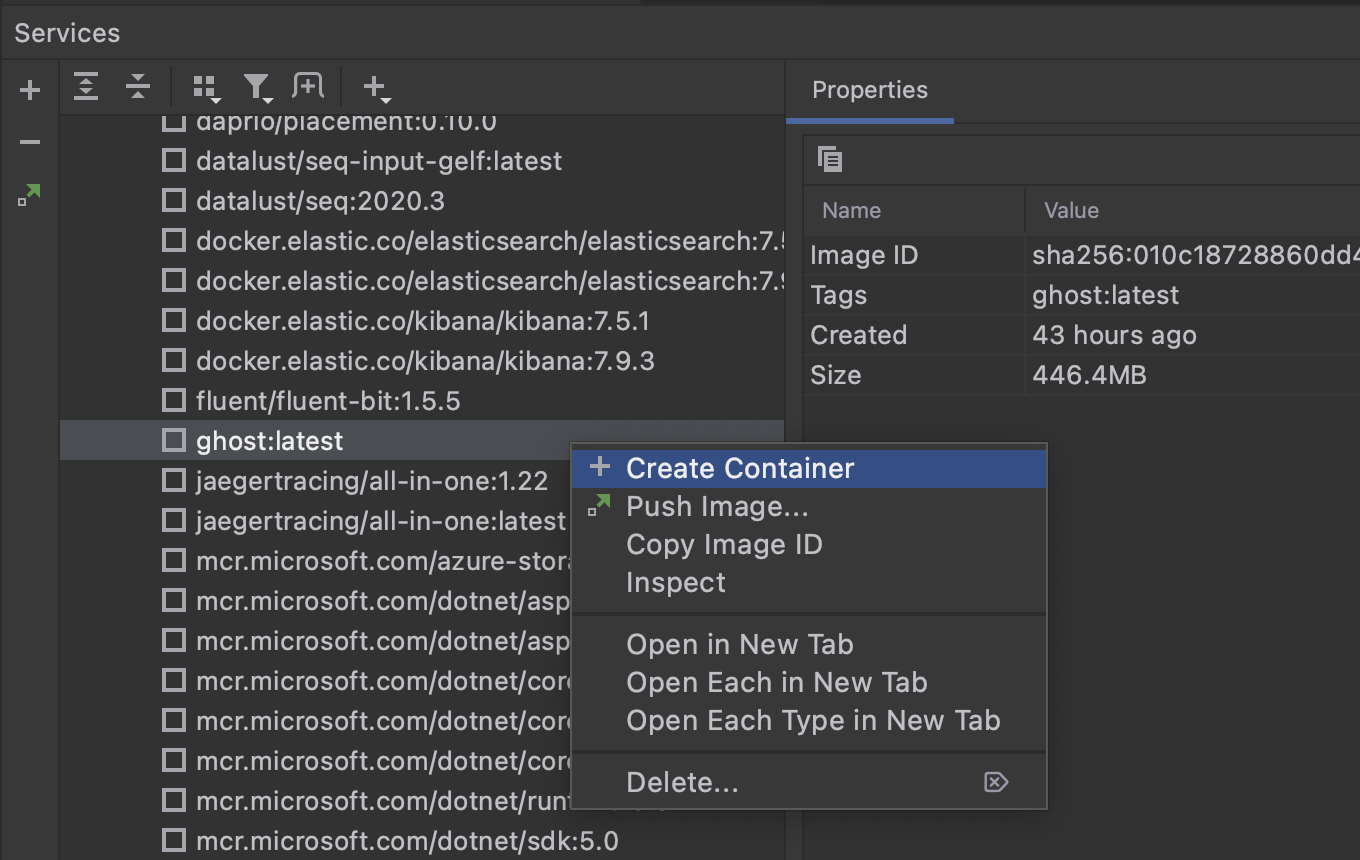Click the minus remove icon in left sidebar
The width and height of the screenshot is (1360, 860).
coord(30,143)
